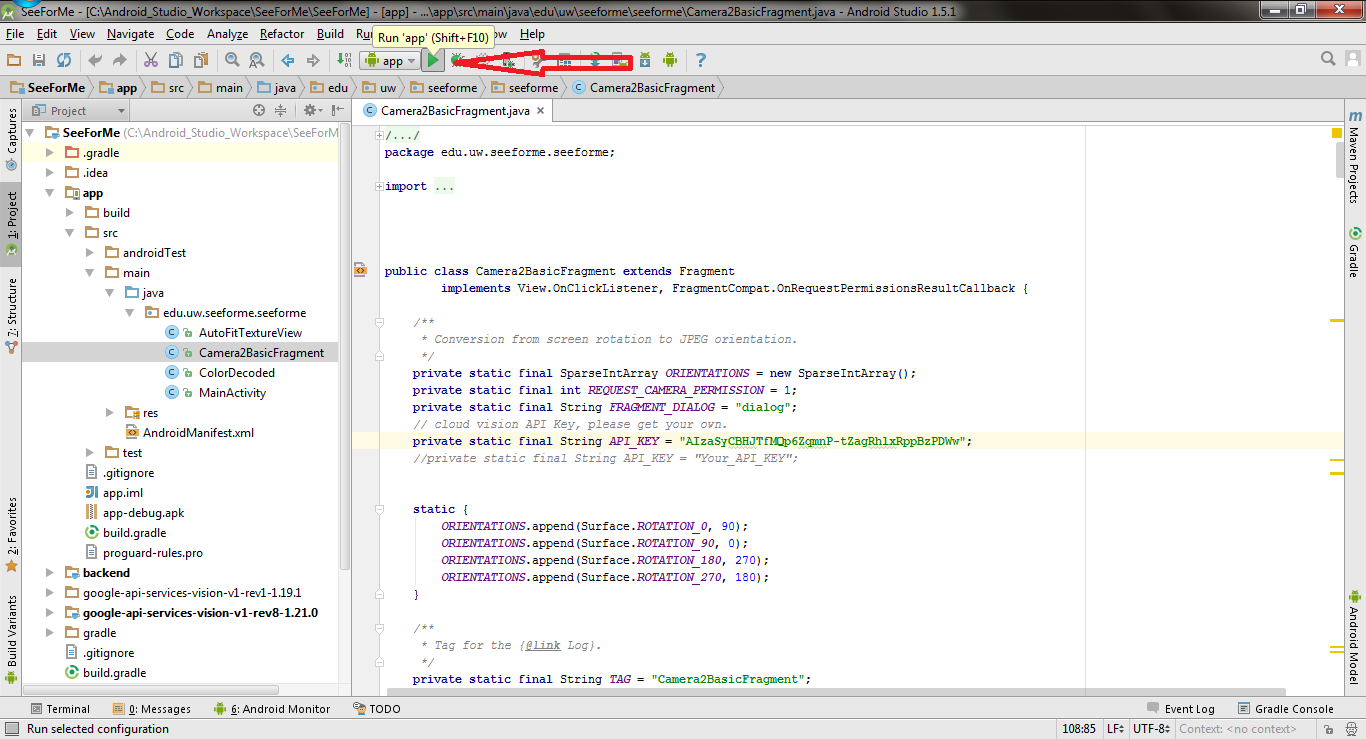Click the Open folder toolbar icon
The image size is (1366, 739).
click(14, 61)
